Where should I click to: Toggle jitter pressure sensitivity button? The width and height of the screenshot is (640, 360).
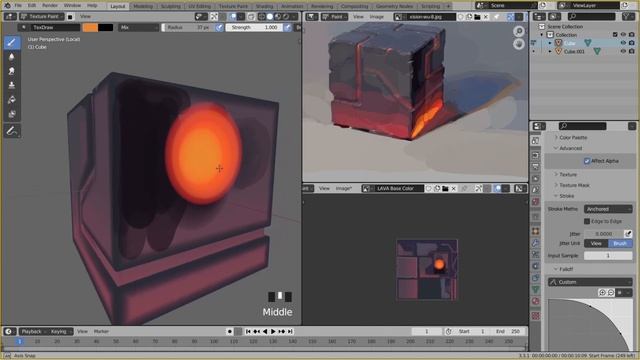click(x=628, y=233)
